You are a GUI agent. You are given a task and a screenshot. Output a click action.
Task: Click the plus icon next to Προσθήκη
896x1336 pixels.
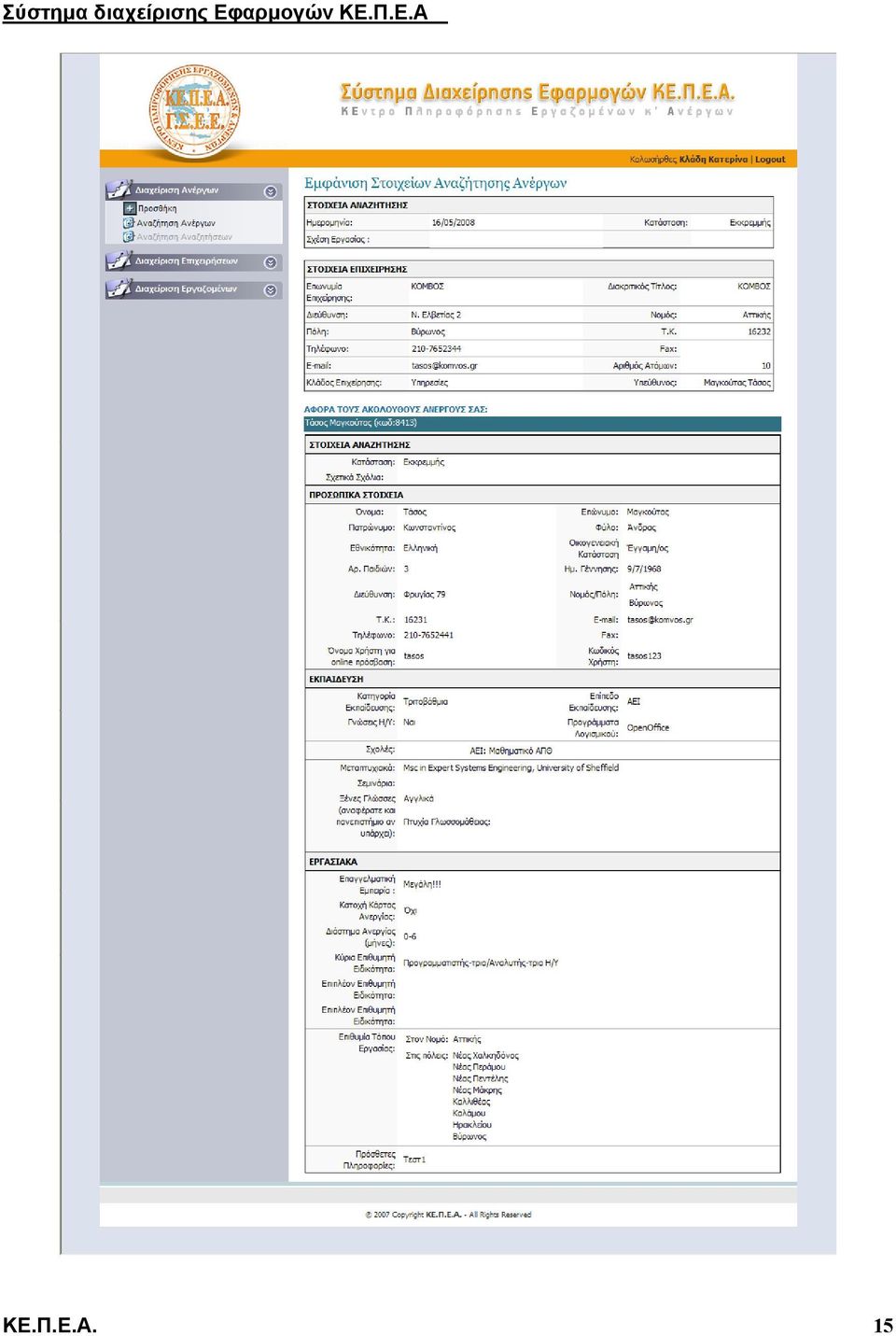[x=130, y=208]
